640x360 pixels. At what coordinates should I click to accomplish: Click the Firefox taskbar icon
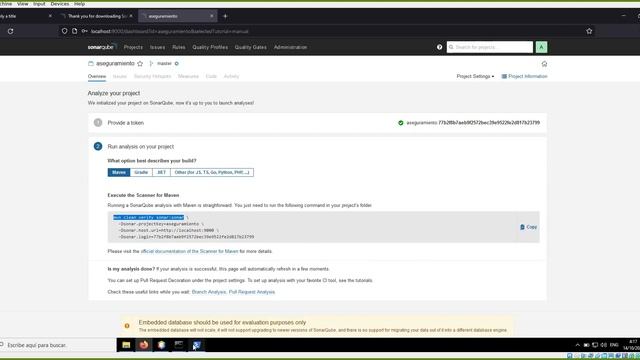click(x=144, y=345)
